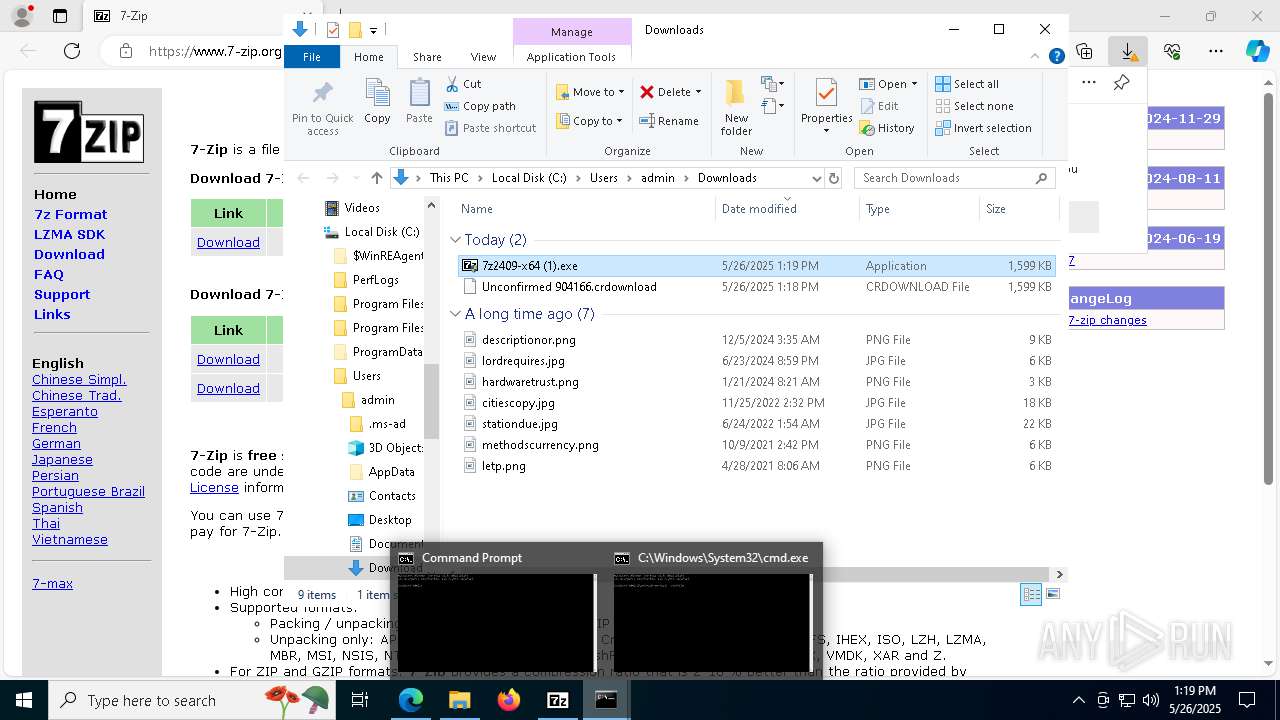1280x720 pixels.
Task: Switch to the View ribbon tab
Action: tap(483, 57)
